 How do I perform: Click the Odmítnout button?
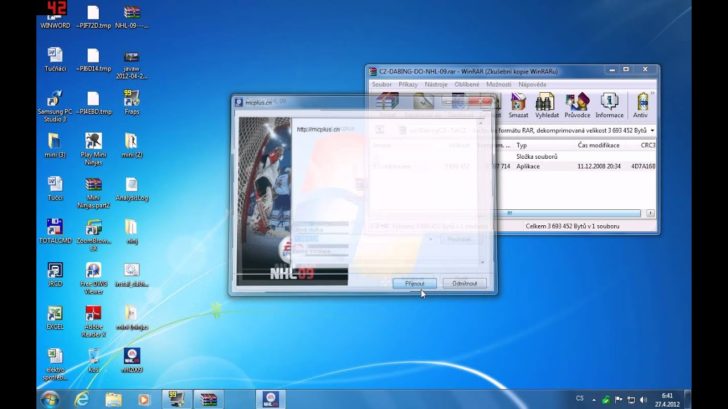(x=464, y=283)
